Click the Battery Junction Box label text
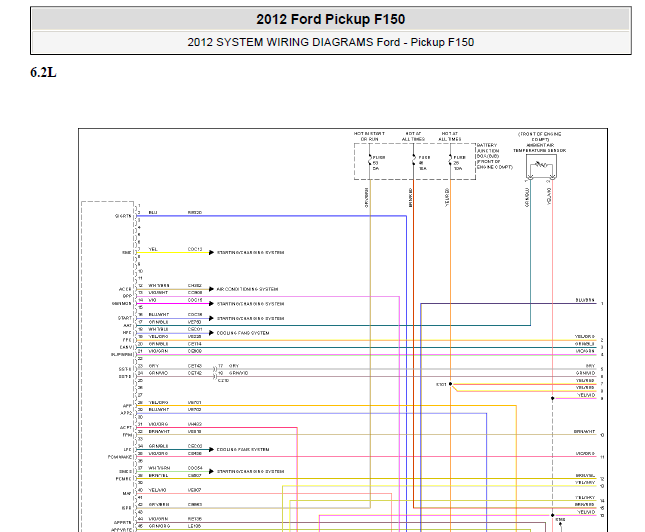Screen dimensions: 645x532 point(494,156)
